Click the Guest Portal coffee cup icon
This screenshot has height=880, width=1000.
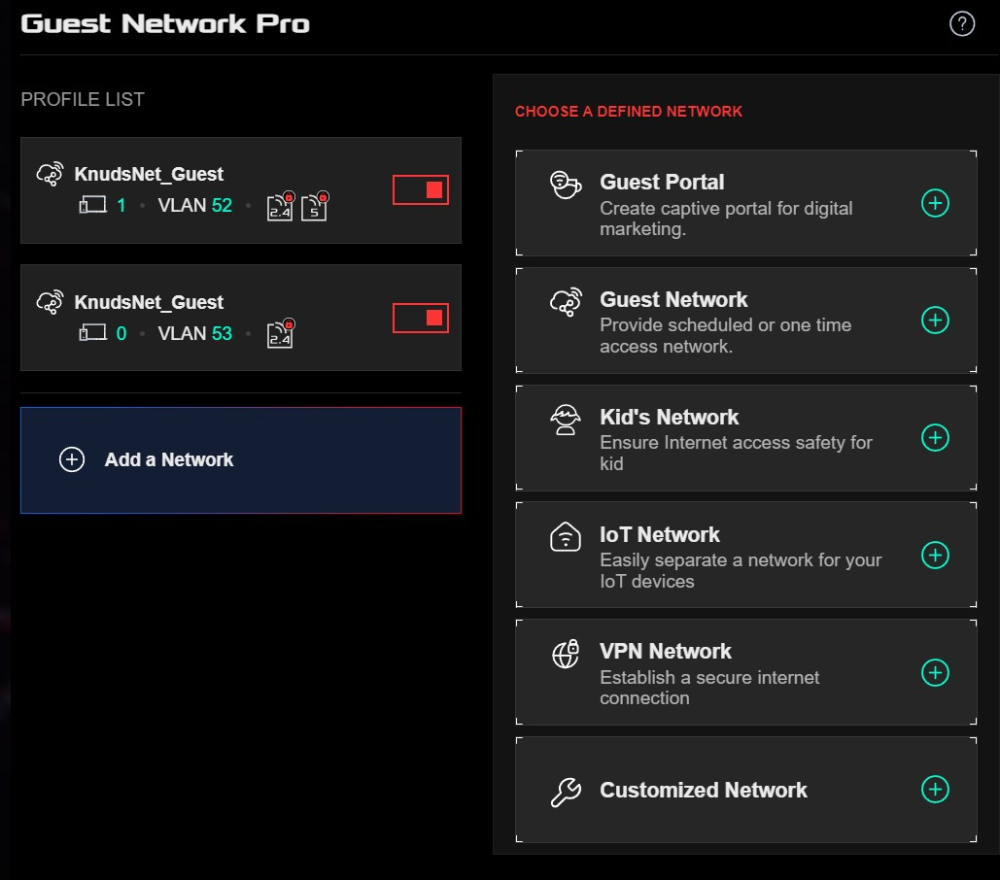[566, 185]
